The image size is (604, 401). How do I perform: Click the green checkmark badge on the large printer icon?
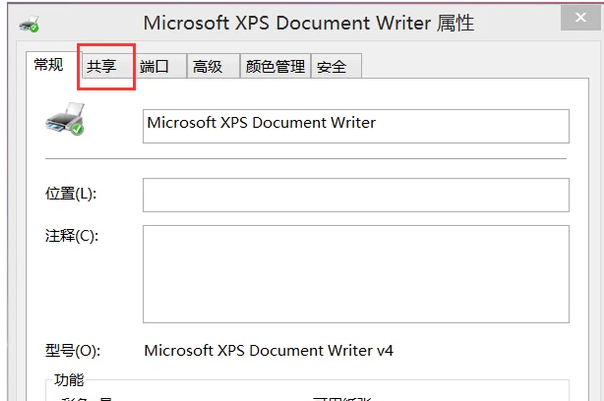point(76,129)
